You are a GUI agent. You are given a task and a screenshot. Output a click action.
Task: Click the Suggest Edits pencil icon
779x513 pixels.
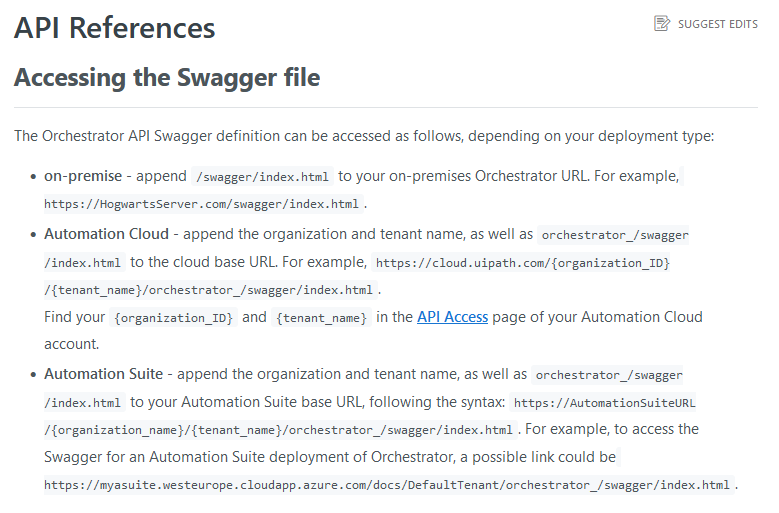pos(662,23)
